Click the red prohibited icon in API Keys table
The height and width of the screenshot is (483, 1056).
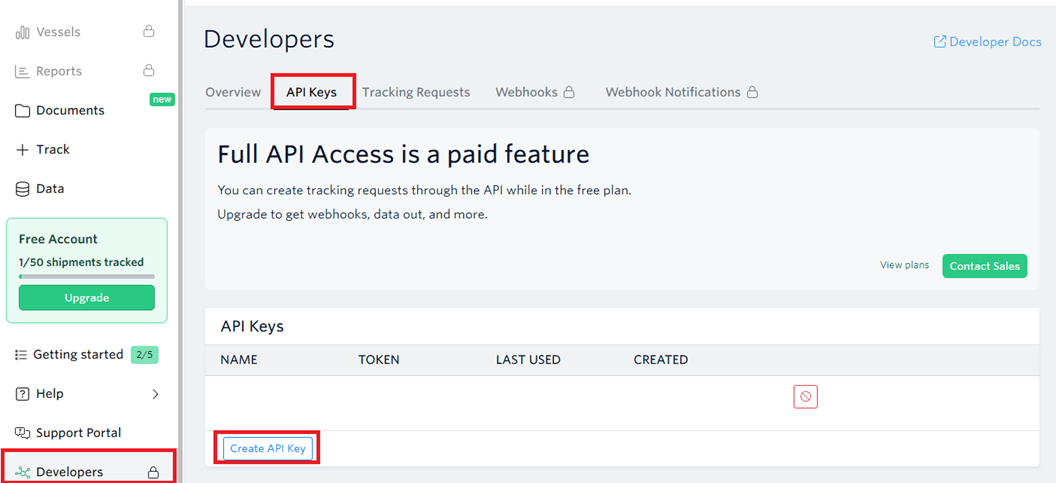805,397
